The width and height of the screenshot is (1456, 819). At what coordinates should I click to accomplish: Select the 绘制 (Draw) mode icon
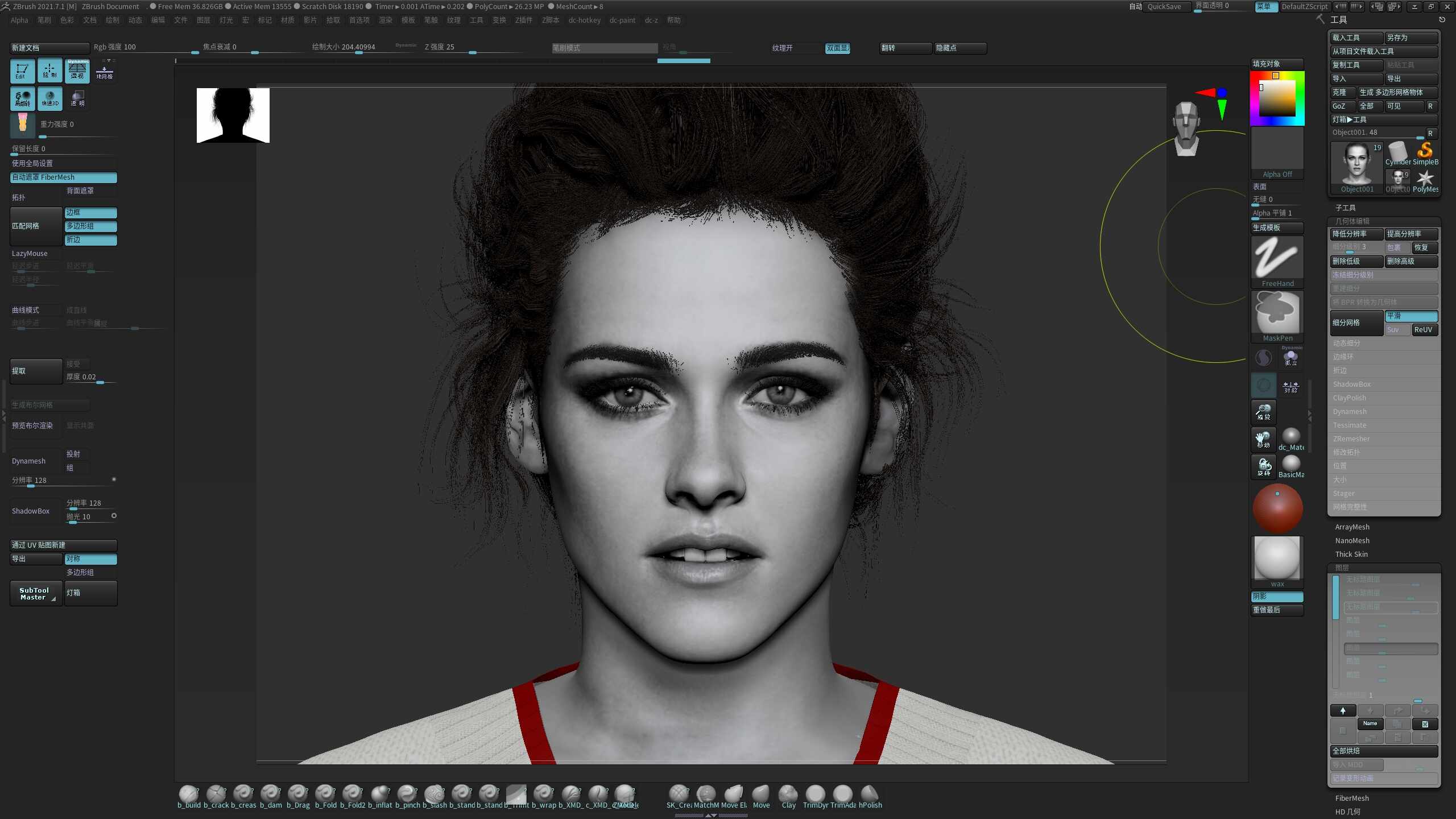[x=50, y=71]
